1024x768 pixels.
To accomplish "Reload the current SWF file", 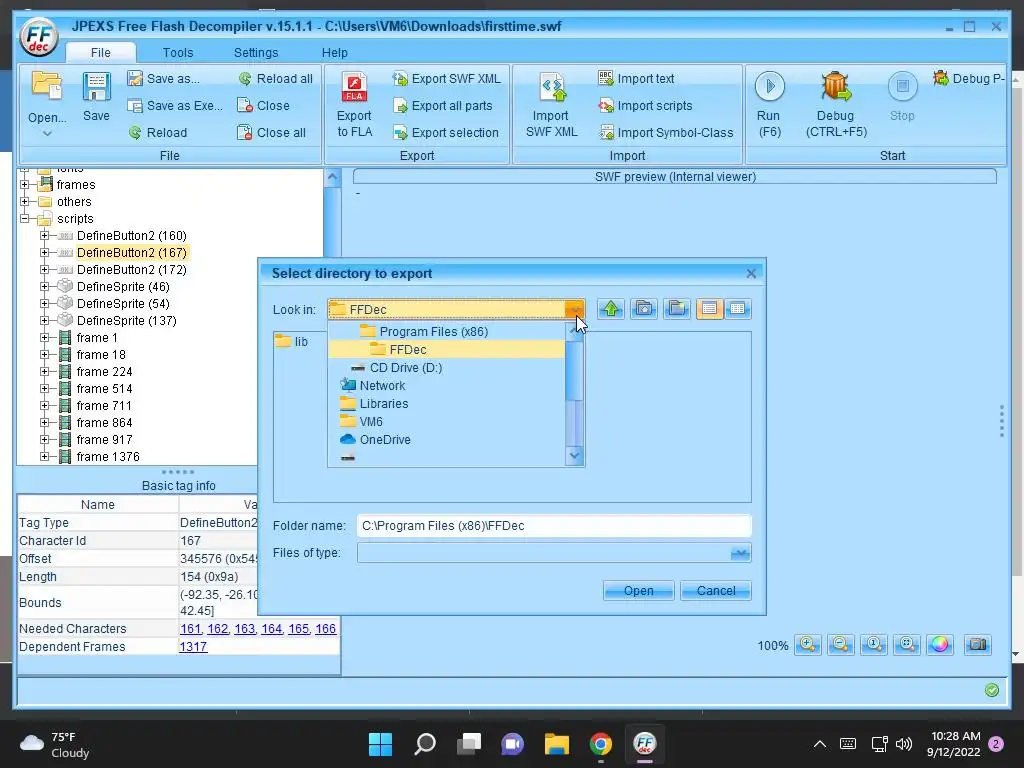I will 157,133.
